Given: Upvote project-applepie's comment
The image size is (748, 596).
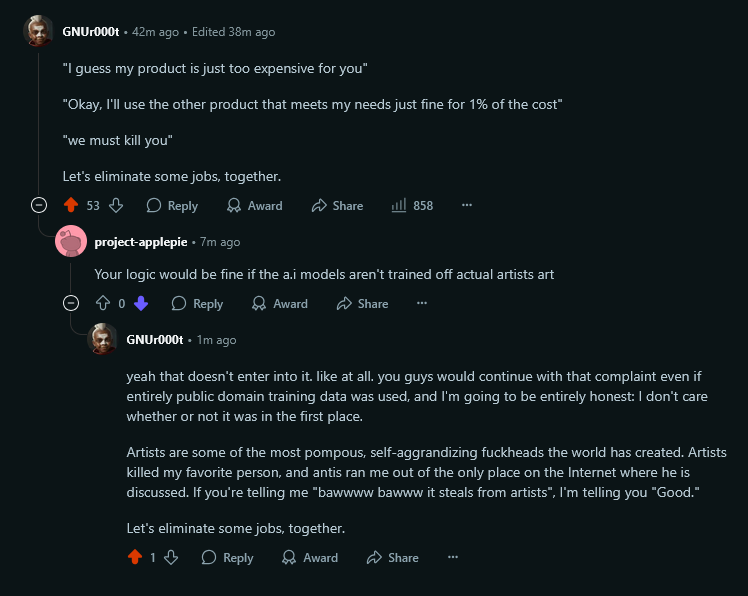Looking at the screenshot, I should pos(102,303).
